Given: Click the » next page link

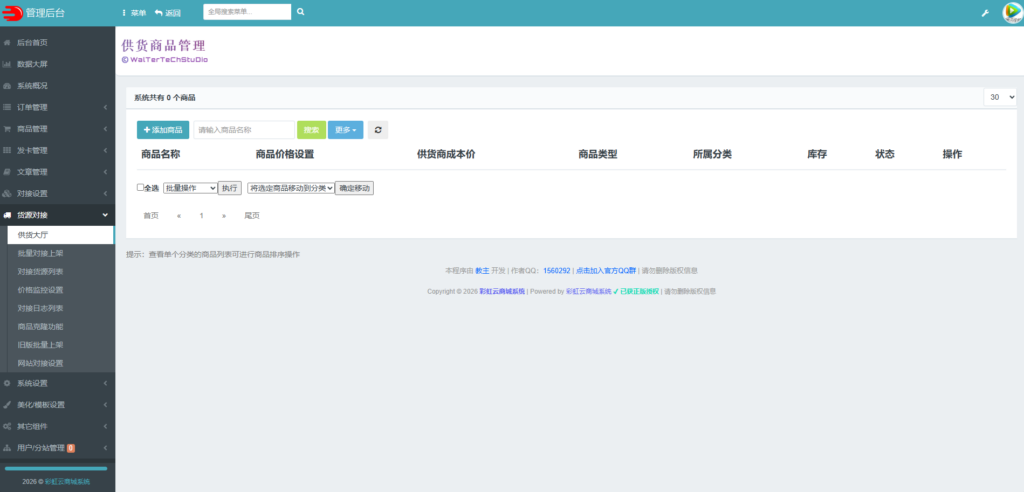Looking at the screenshot, I should [224, 216].
